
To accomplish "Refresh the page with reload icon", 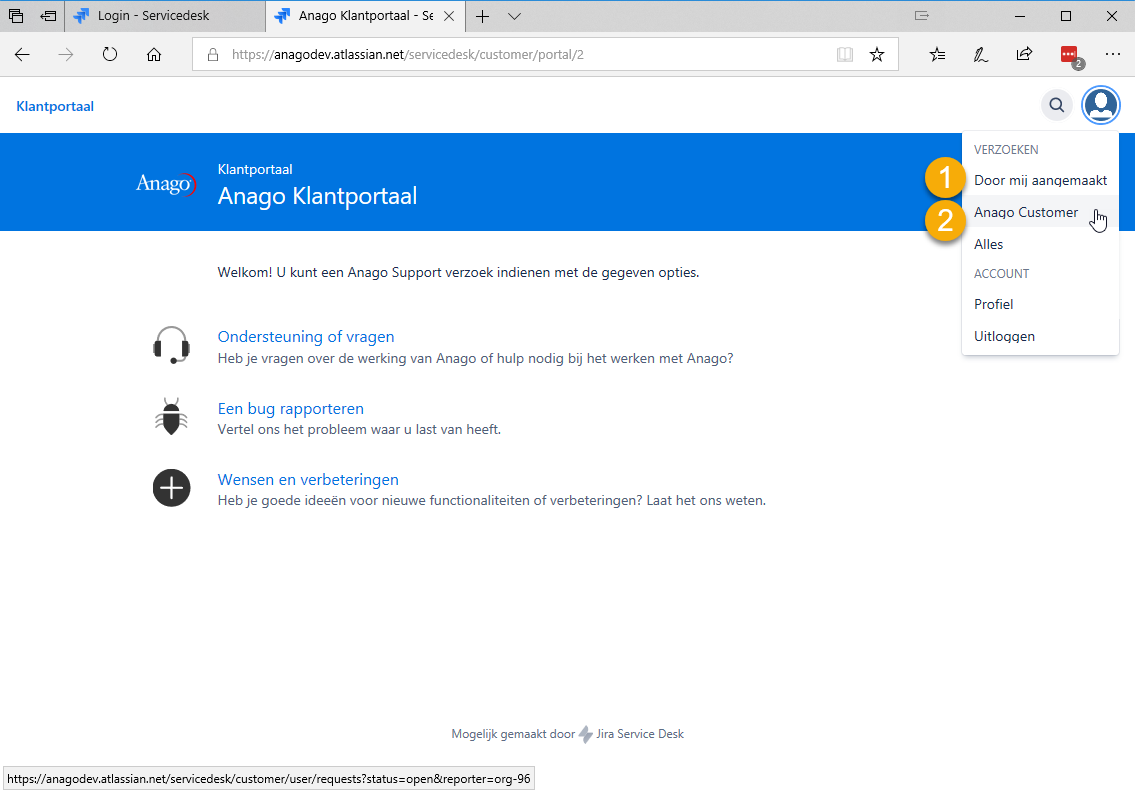I will pos(110,54).
